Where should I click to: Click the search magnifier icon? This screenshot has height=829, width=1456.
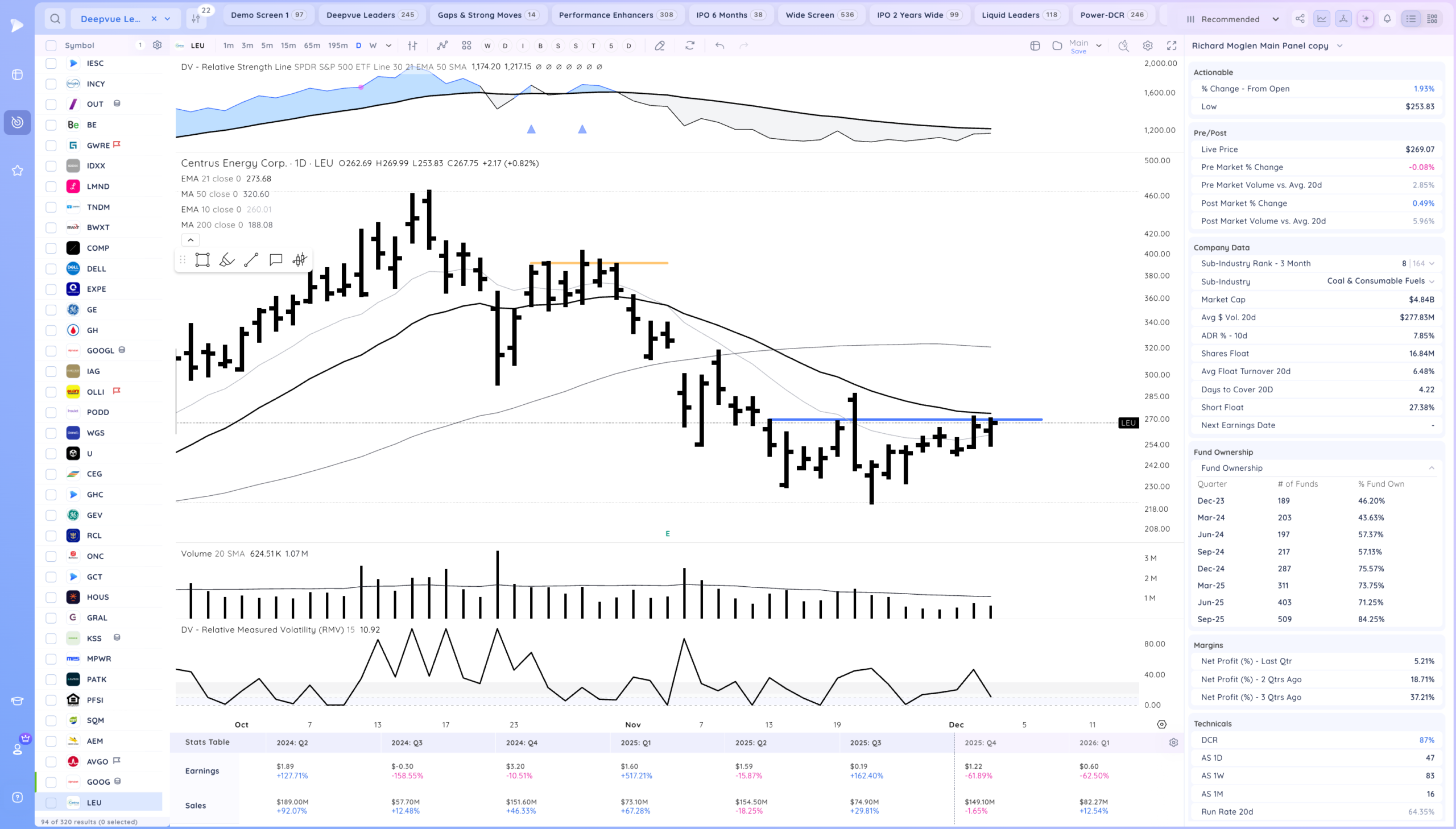click(x=55, y=19)
